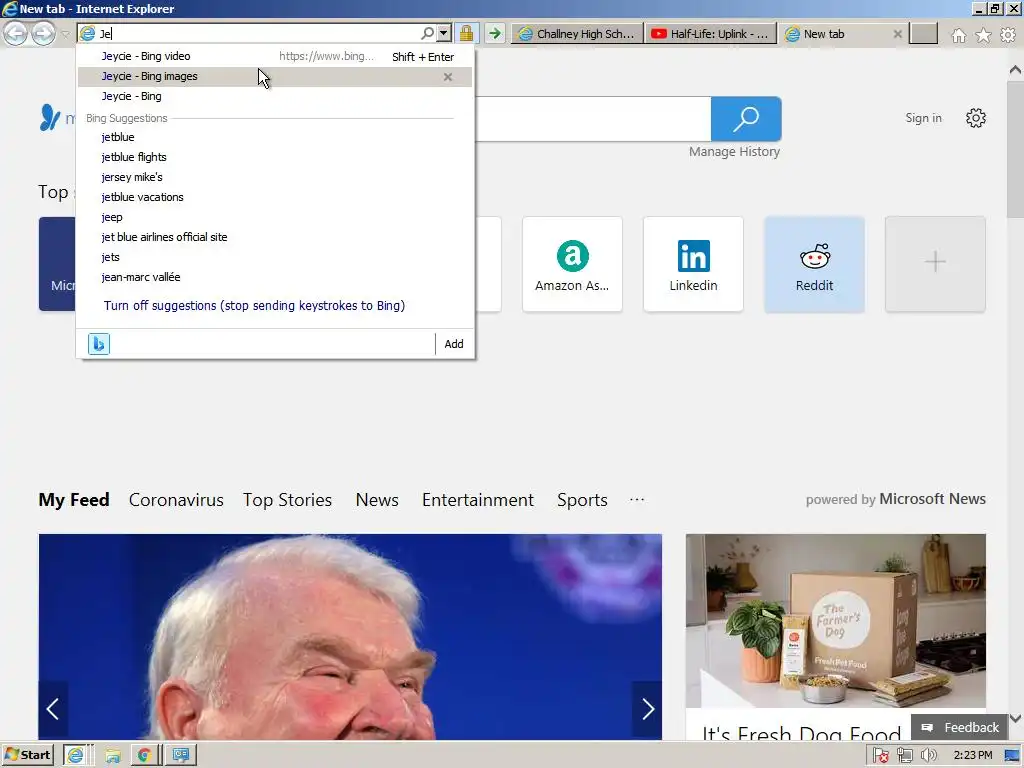Select the Coronavirus feed tab
This screenshot has width=1024, height=768.
176,500
